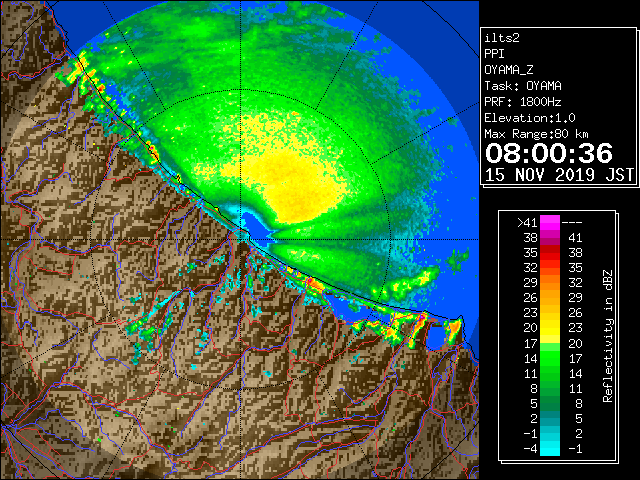Image resolution: width=640 pixels, height=480 pixels.
Task: Click the red '35' legend color band
Action: 550,253
